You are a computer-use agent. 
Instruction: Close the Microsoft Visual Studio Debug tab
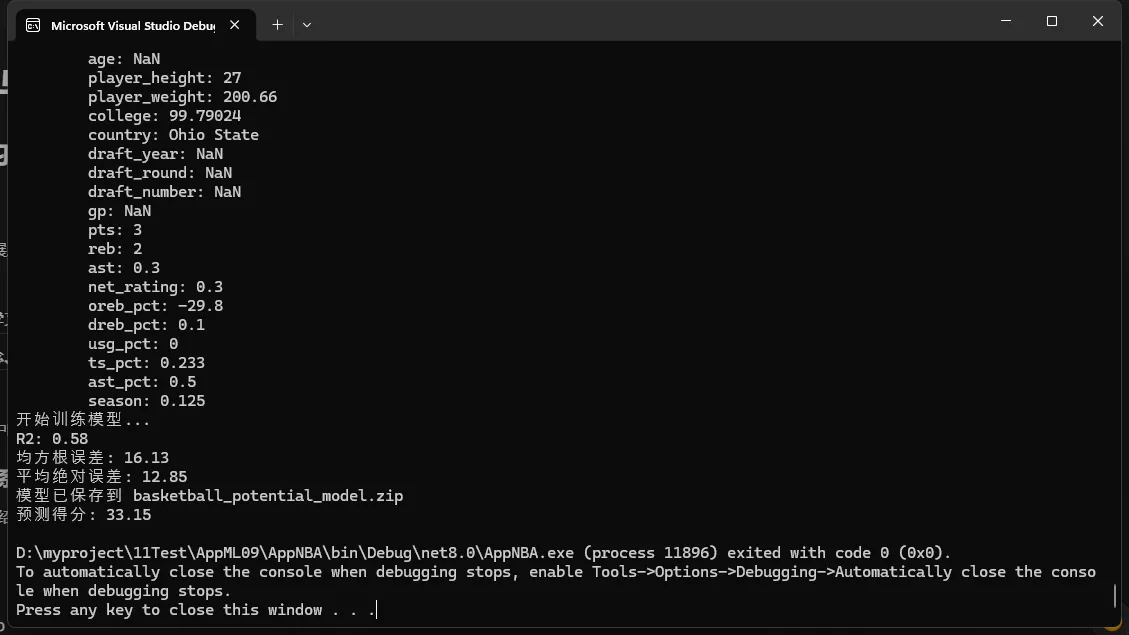tap(235, 25)
